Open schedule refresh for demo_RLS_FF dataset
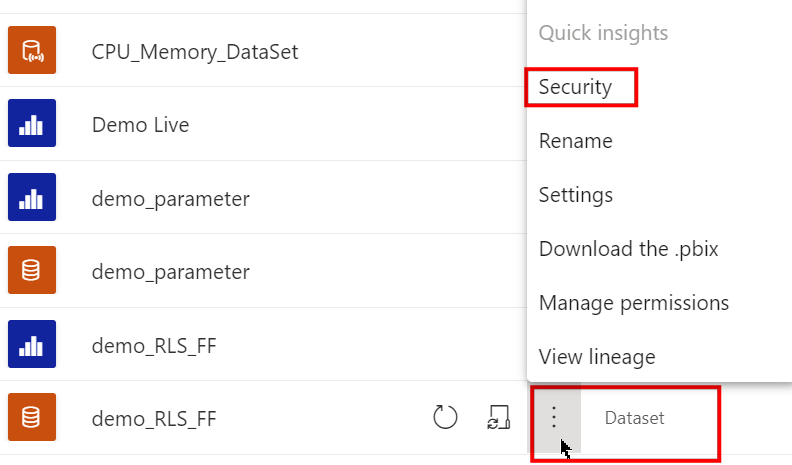 499,417
